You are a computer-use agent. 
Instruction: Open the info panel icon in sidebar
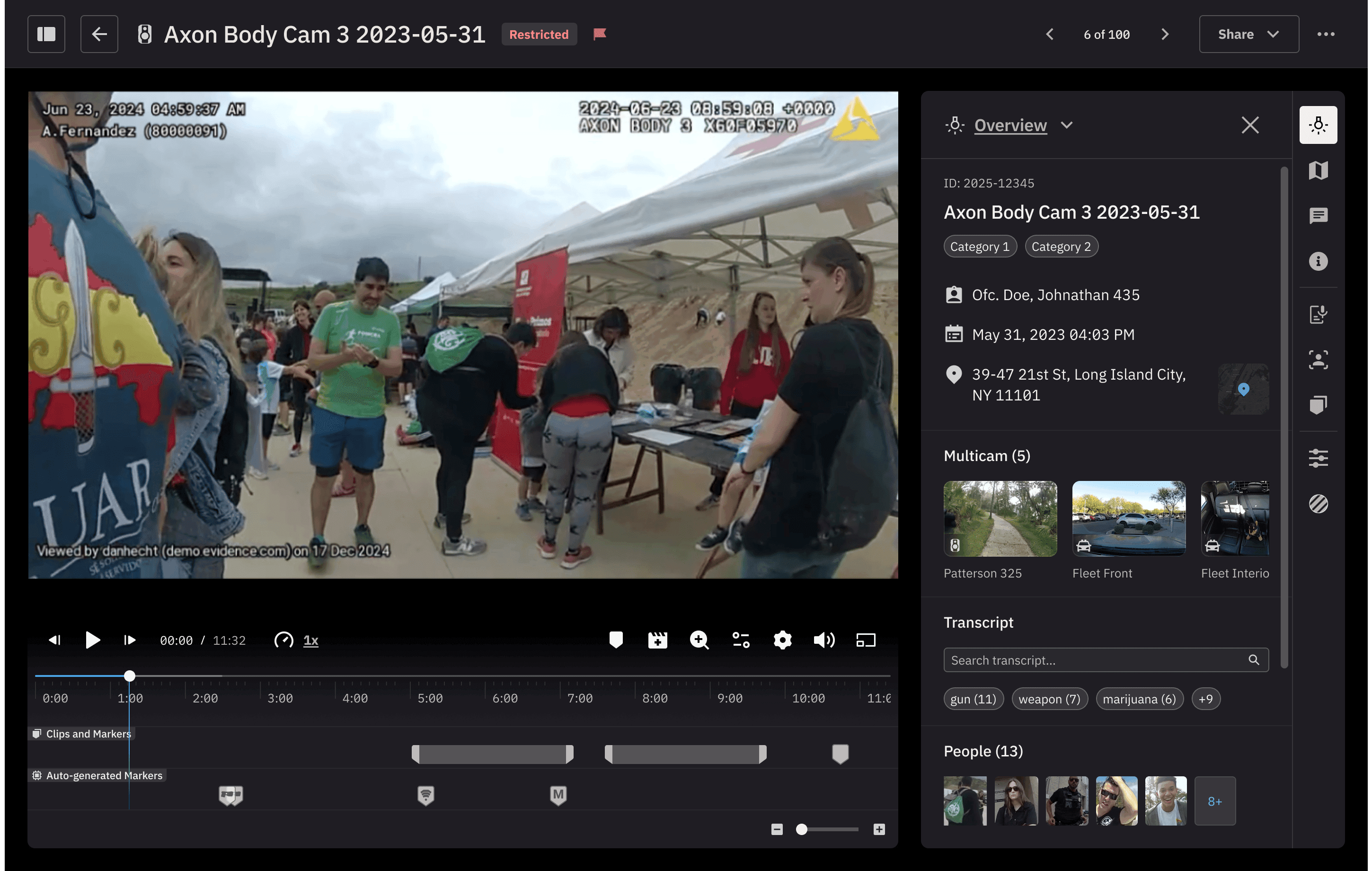[1318, 261]
